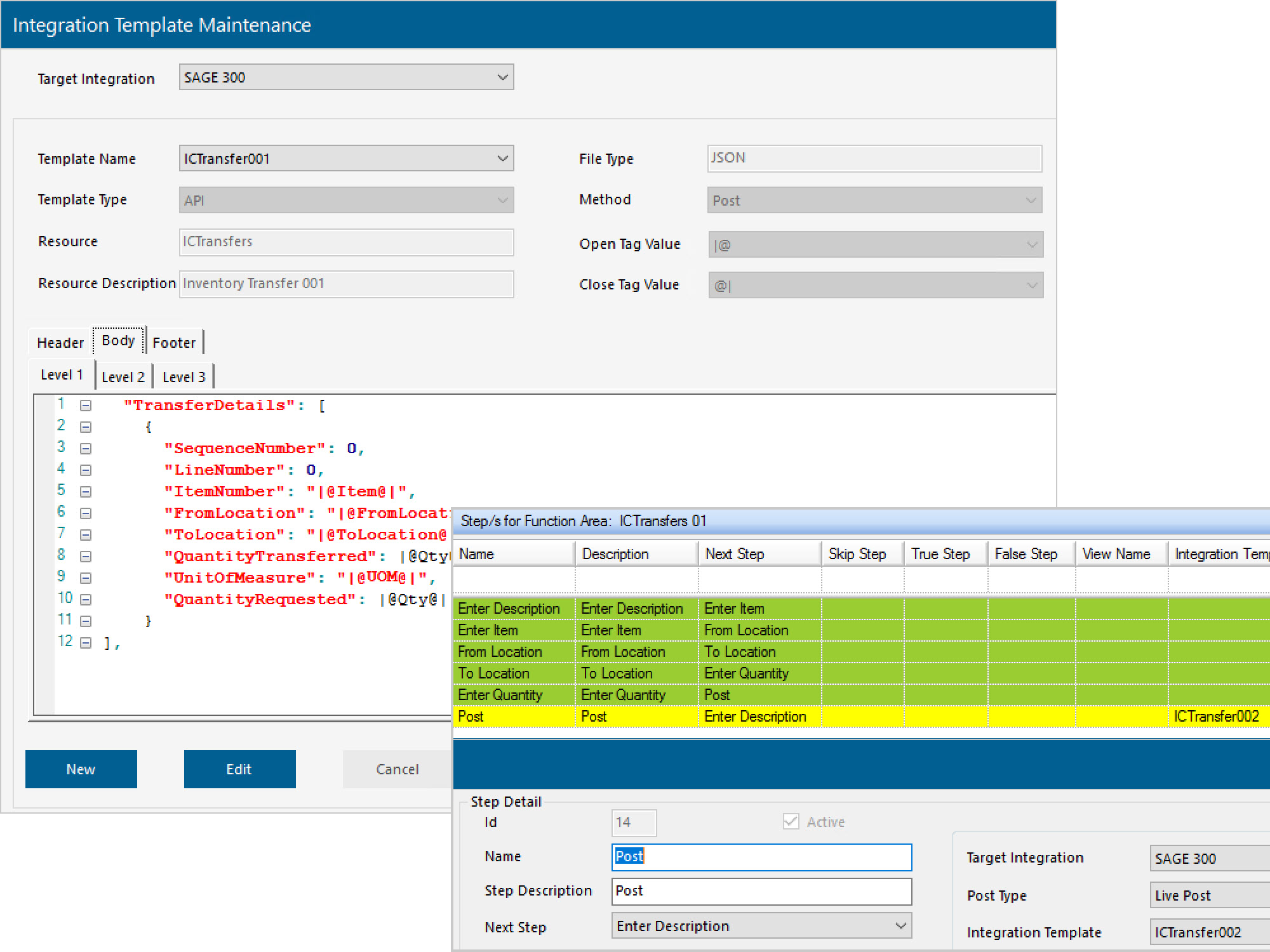This screenshot has height=952, width=1270.
Task: Switch to the Header tab
Action: coord(60,342)
